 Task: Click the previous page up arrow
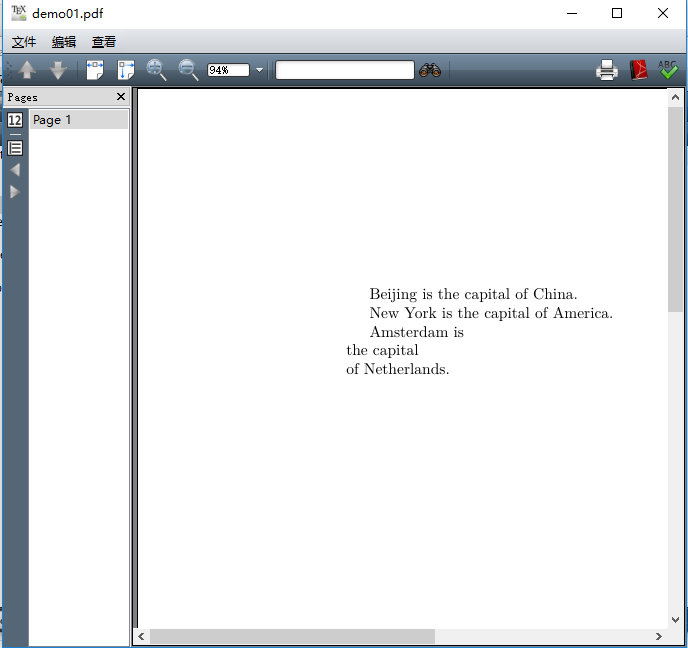pyautogui.click(x=27, y=70)
